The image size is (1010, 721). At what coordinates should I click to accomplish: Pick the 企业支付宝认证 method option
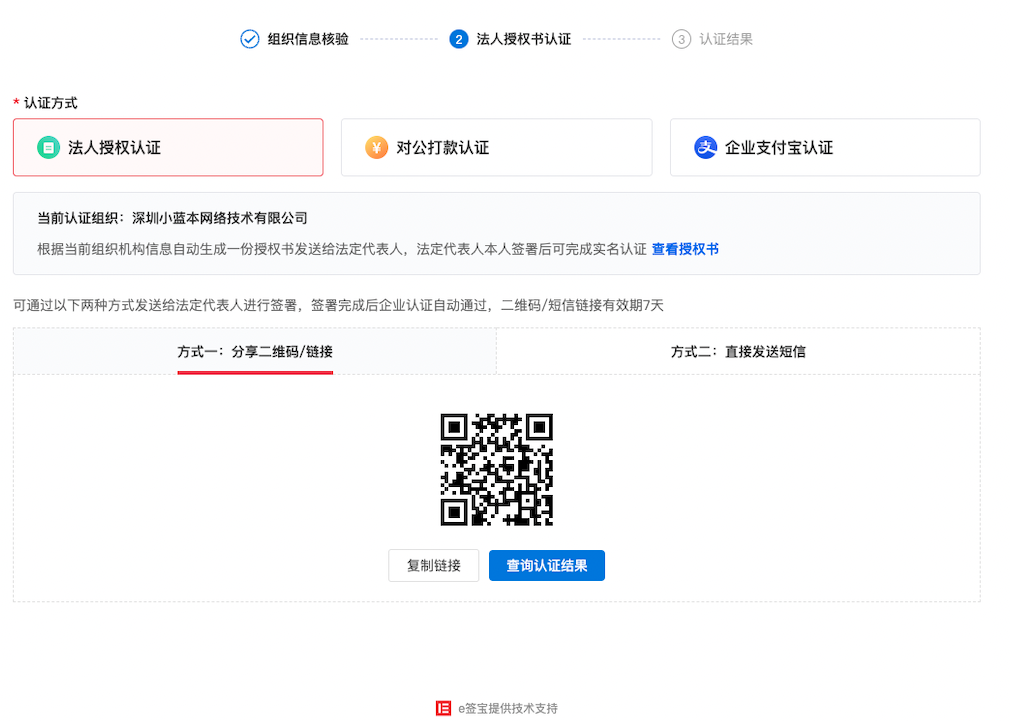[825, 148]
